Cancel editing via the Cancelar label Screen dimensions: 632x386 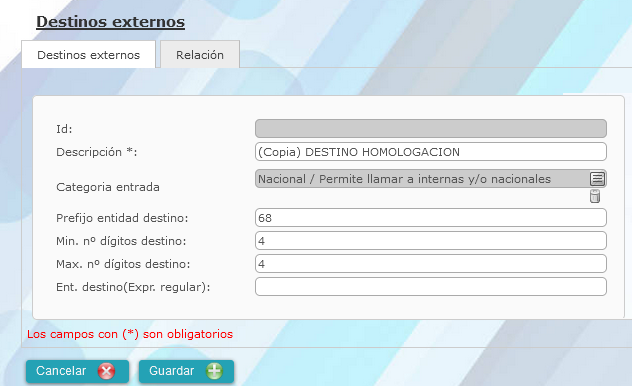61,371
